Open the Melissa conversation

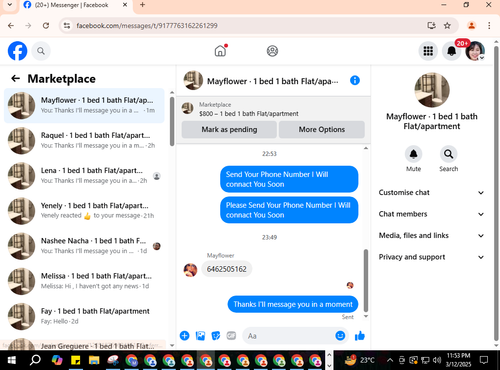85,281
